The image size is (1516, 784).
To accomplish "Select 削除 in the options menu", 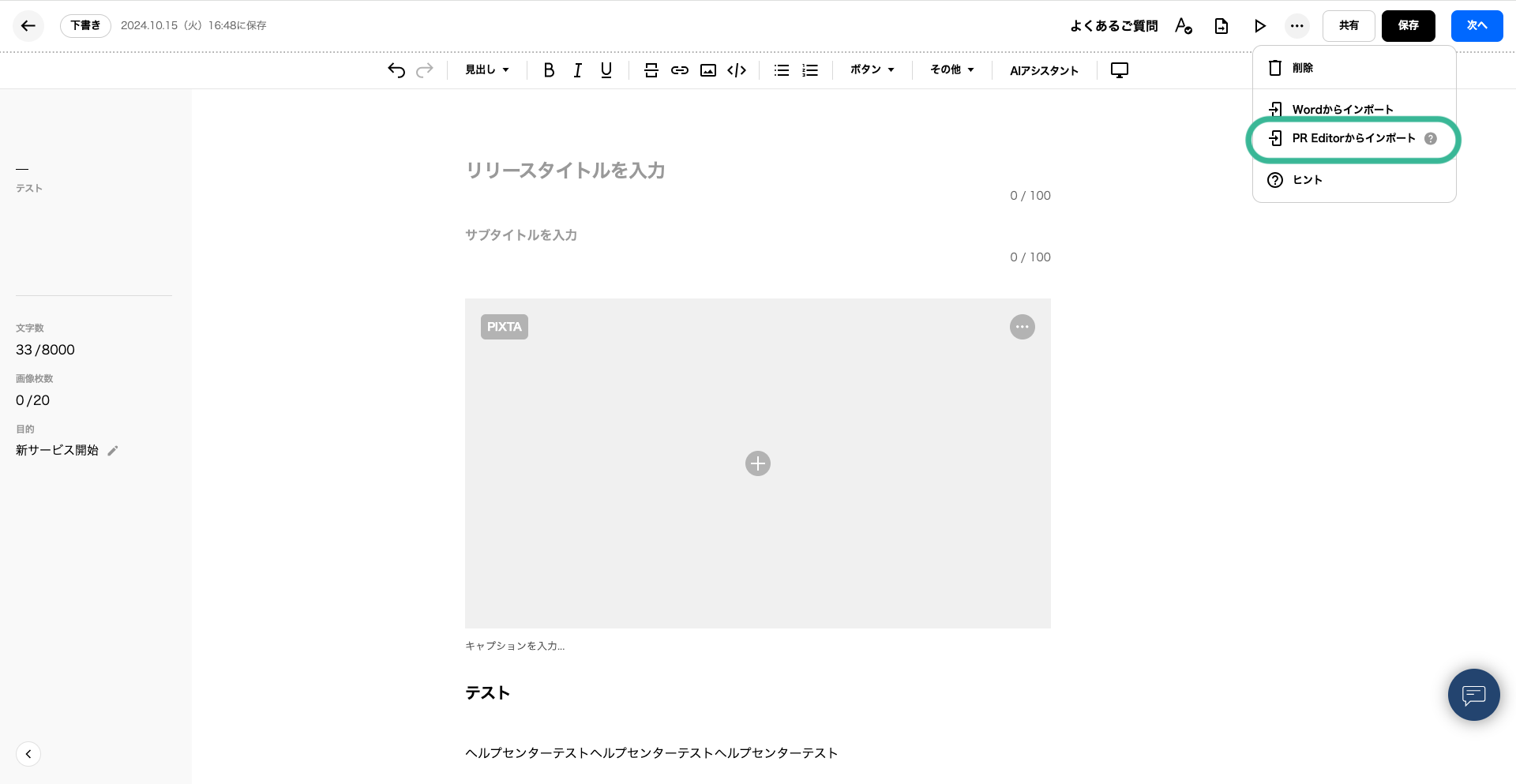I will [1302, 68].
